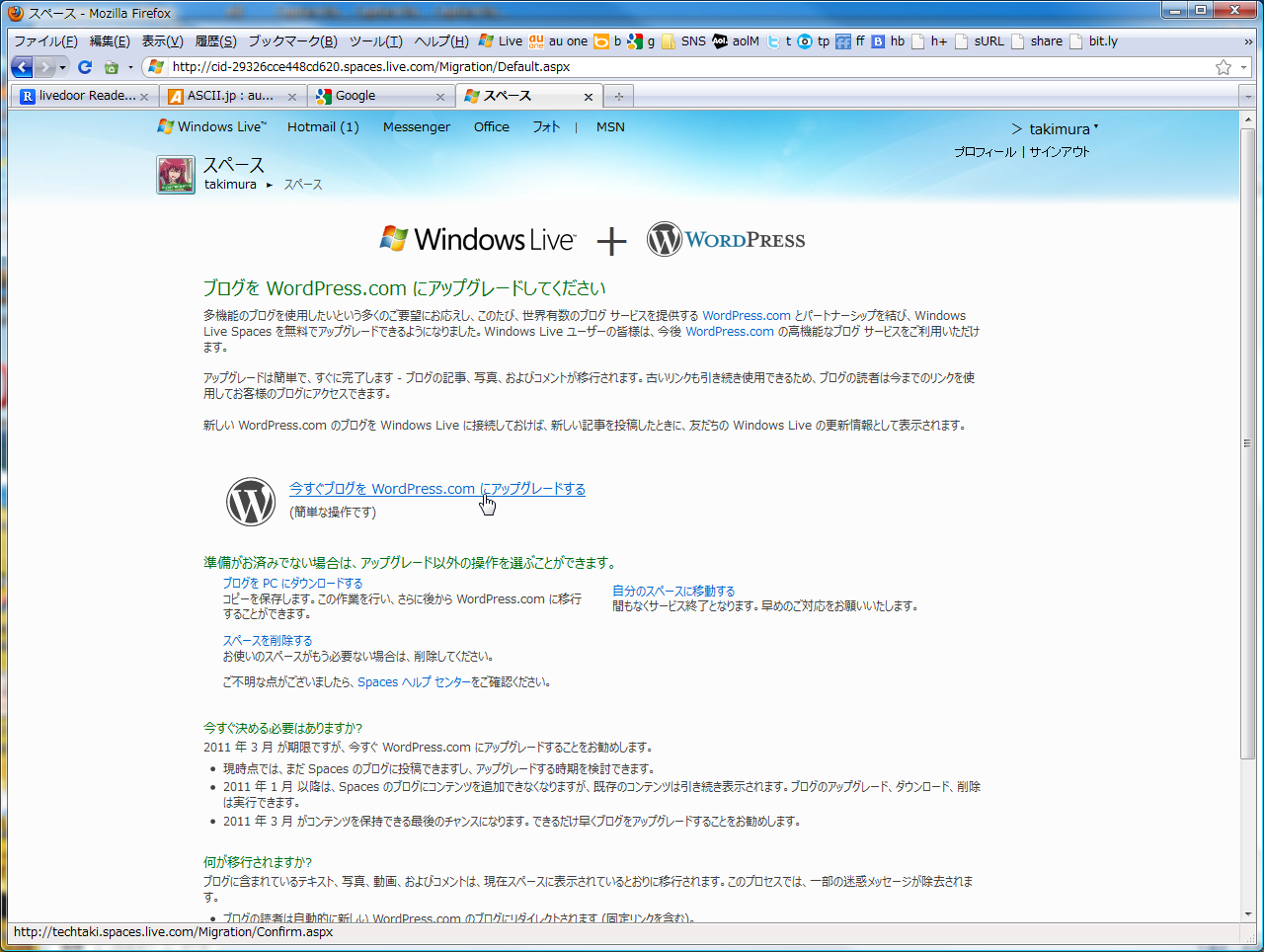Click 自分のスペースに移動する link
The image size is (1264, 952).
click(673, 591)
